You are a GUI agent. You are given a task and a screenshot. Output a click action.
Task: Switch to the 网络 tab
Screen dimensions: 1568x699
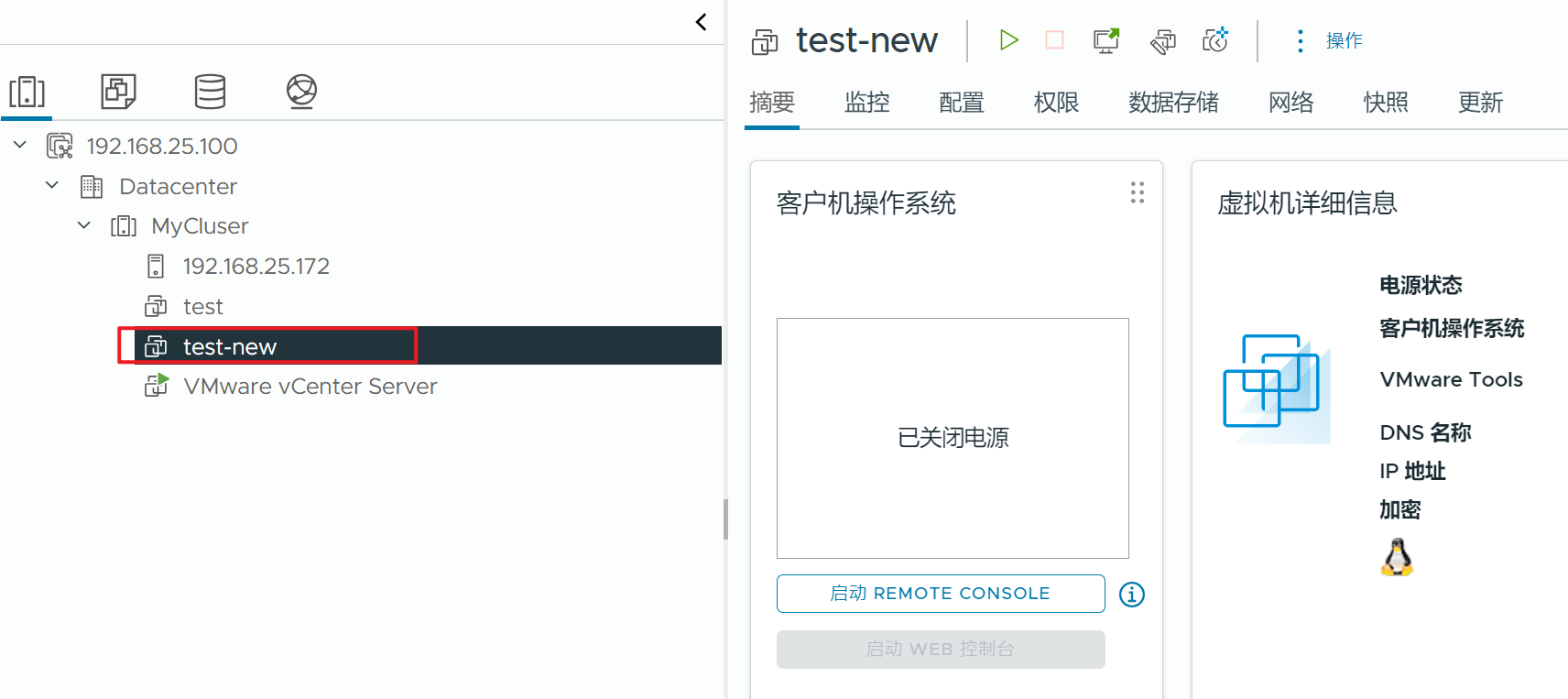click(x=1290, y=102)
